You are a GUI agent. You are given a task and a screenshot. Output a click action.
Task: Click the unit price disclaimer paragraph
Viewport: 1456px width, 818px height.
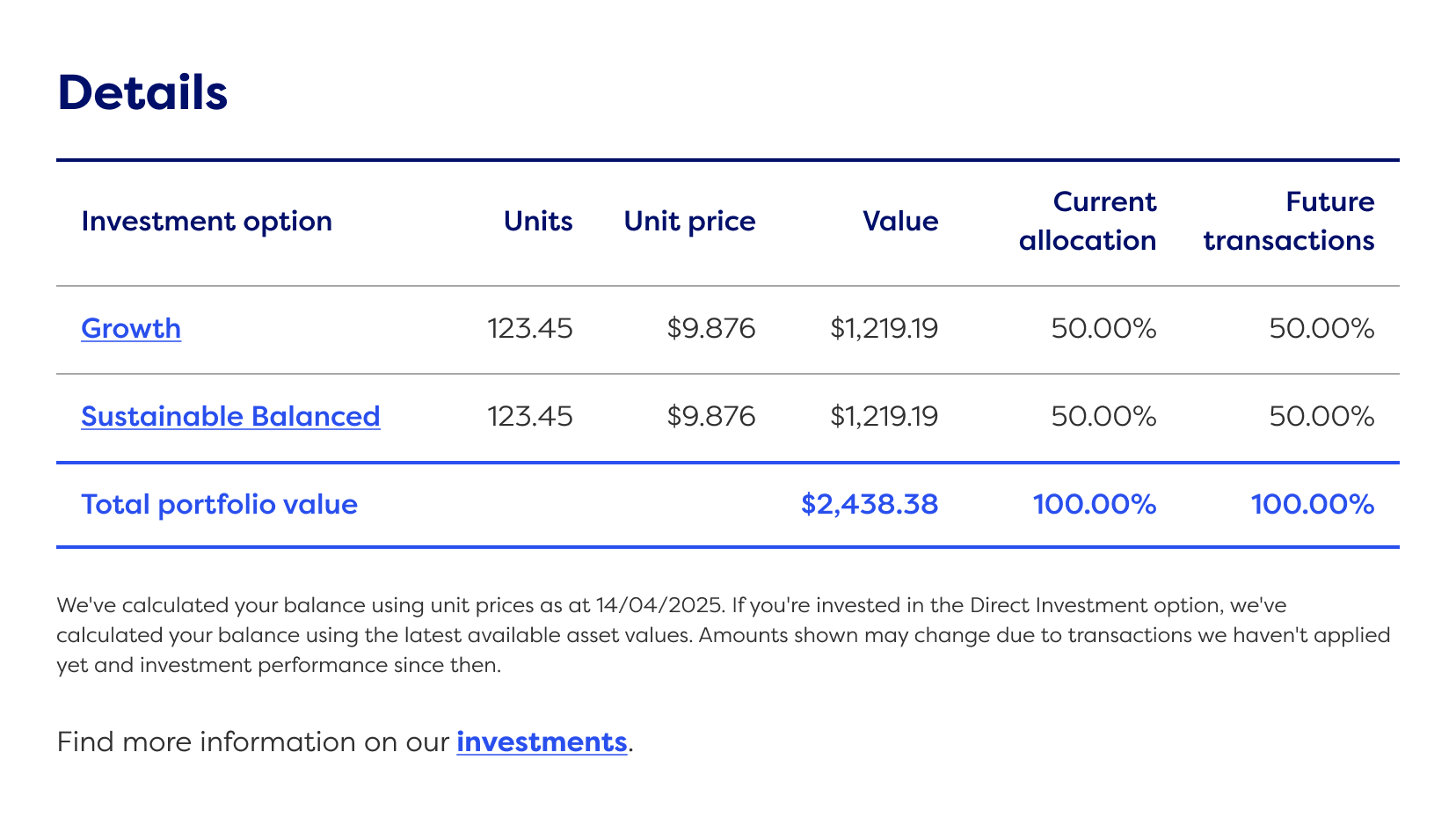click(723, 635)
